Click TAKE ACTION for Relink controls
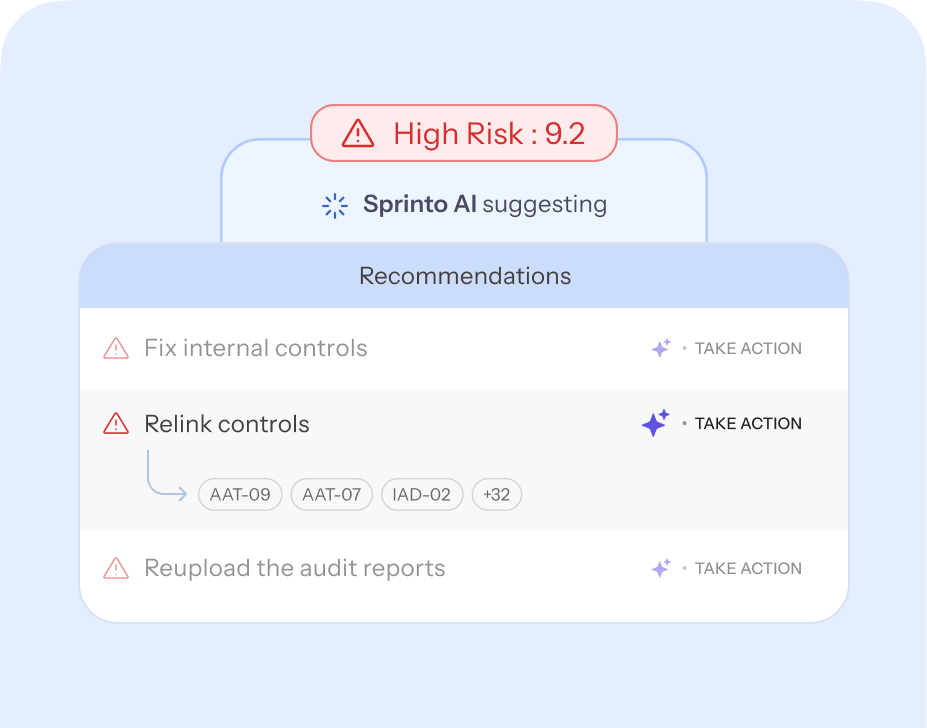Viewport: 927px width, 728px height. [747, 423]
